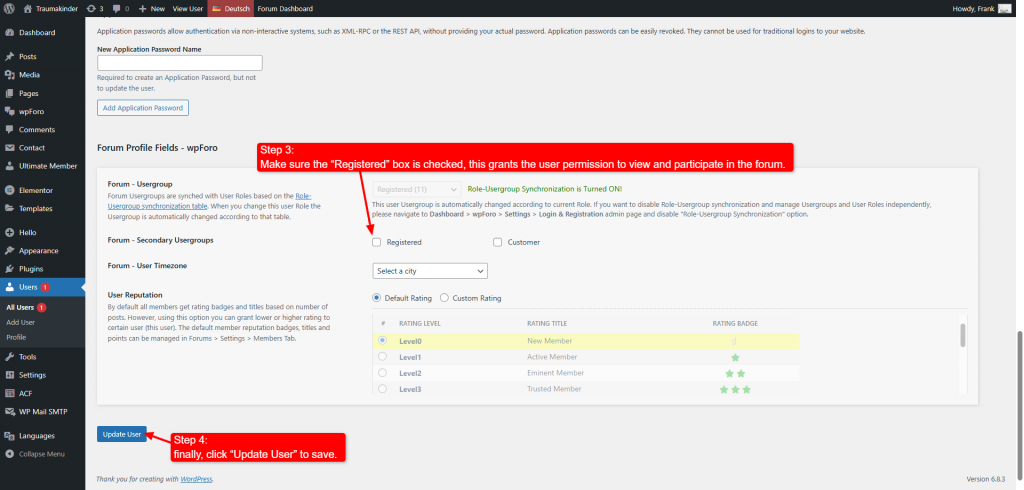Open Forum Dashboard in admin bar
The image size is (1024, 490).
point(285,8)
